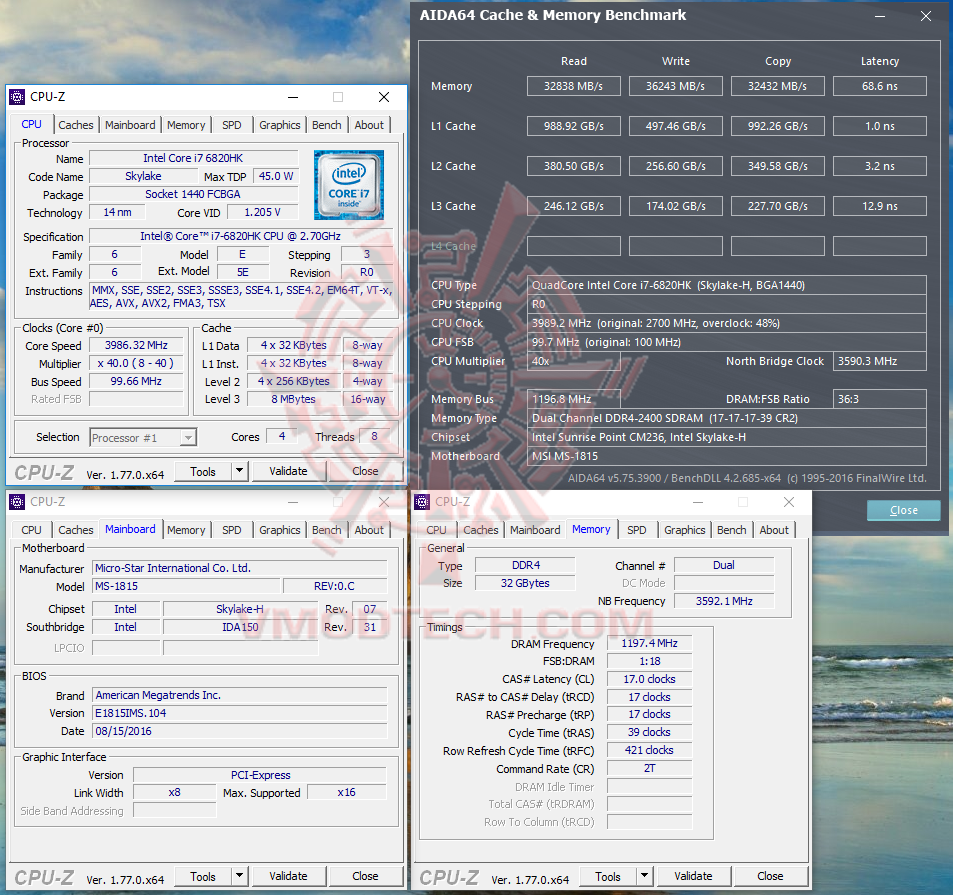953x895 pixels.
Task: Click BIOS Date field 08/15/2016
Action: point(240,732)
